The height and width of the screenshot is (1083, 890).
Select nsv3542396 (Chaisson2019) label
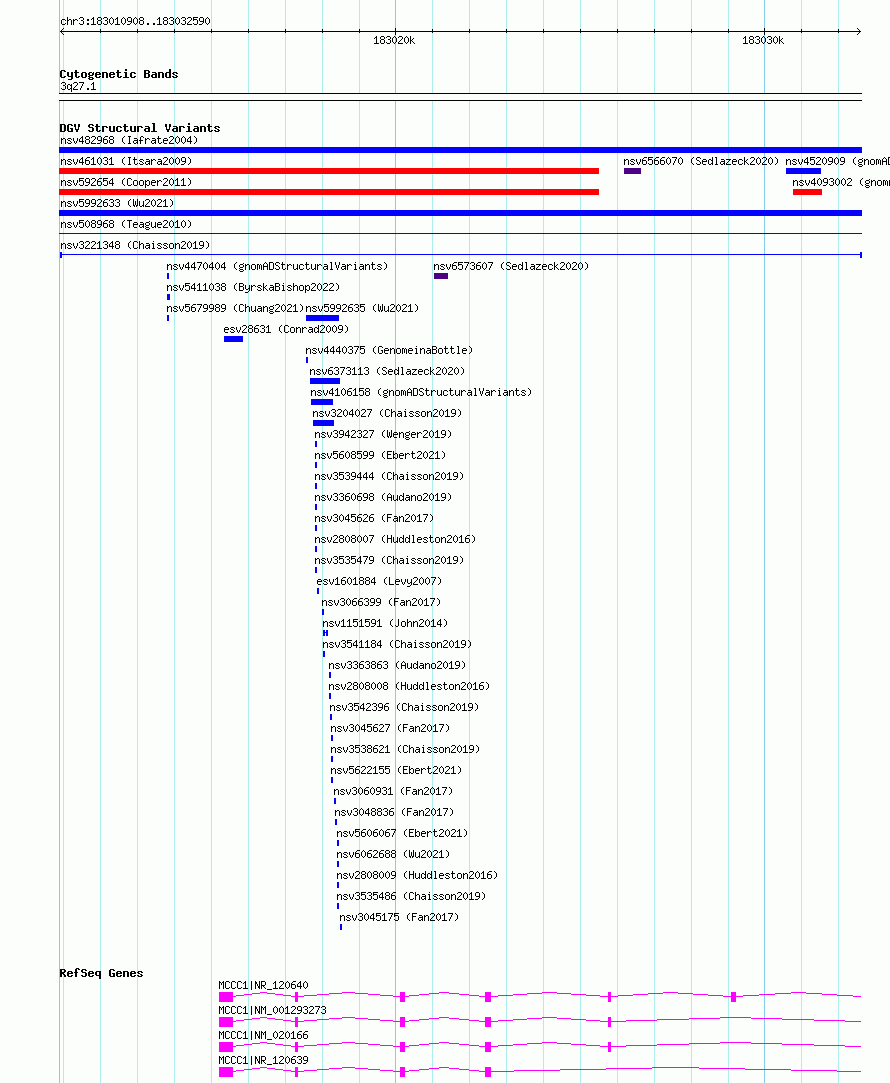pyautogui.click(x=404, y=707)
